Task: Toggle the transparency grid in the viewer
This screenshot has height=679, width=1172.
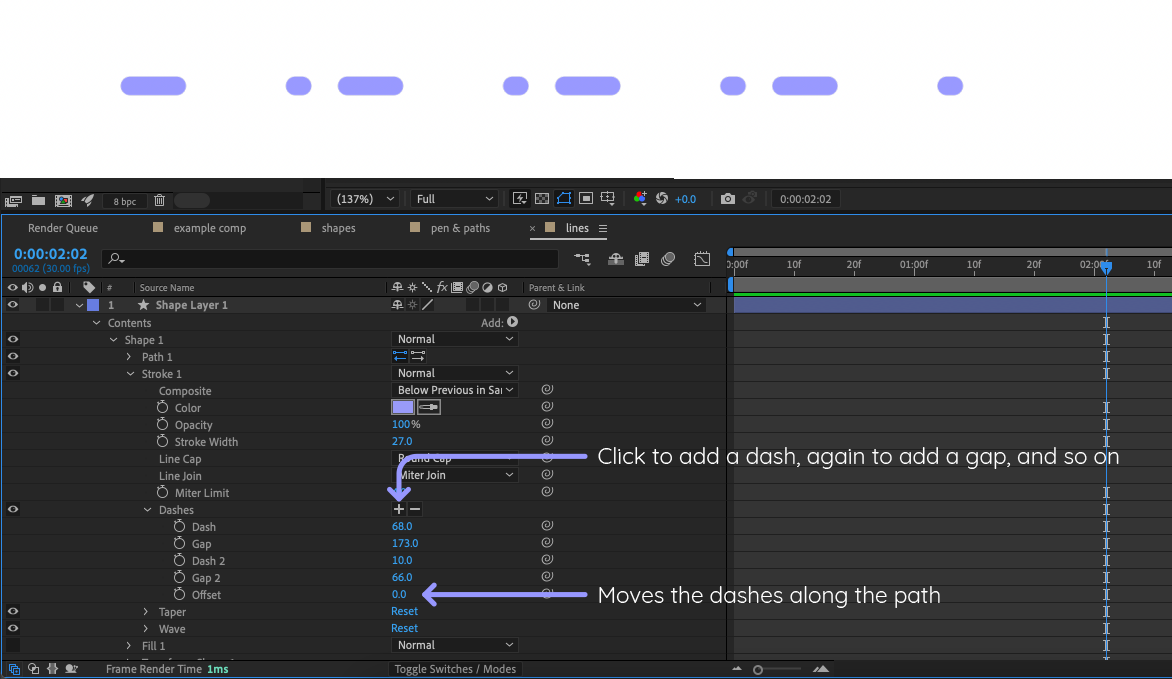Action: pos(542,198)
